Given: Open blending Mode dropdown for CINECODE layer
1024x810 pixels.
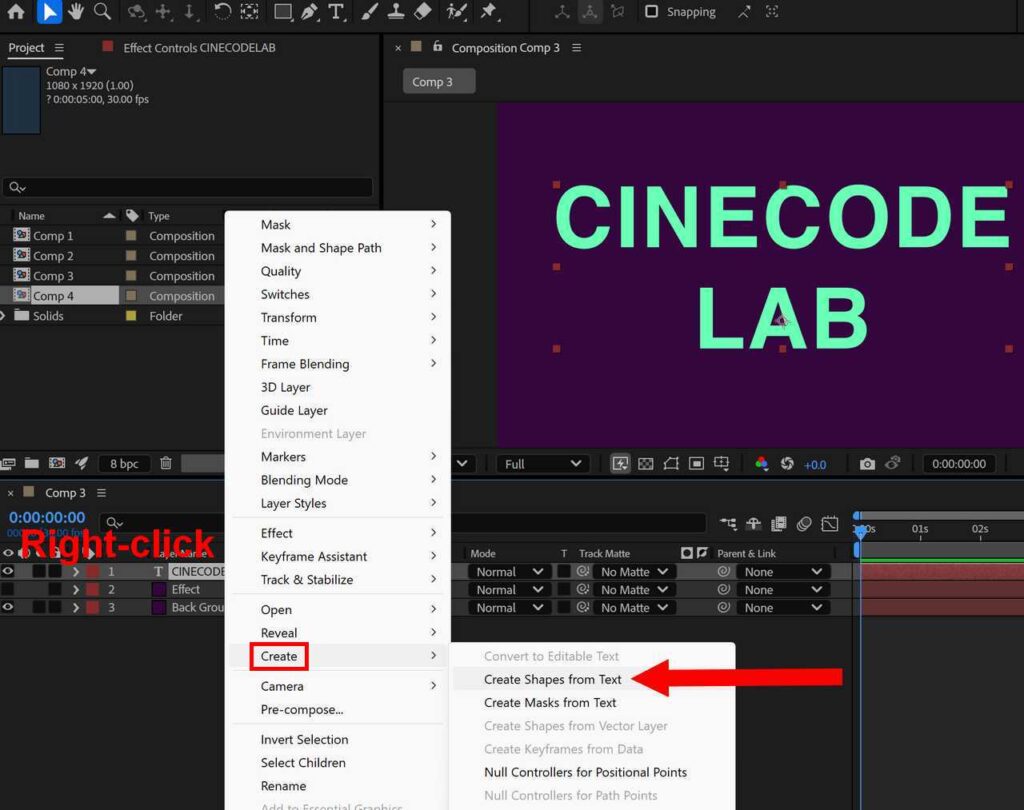Looking at the screenshot, I should pos(508,572).
